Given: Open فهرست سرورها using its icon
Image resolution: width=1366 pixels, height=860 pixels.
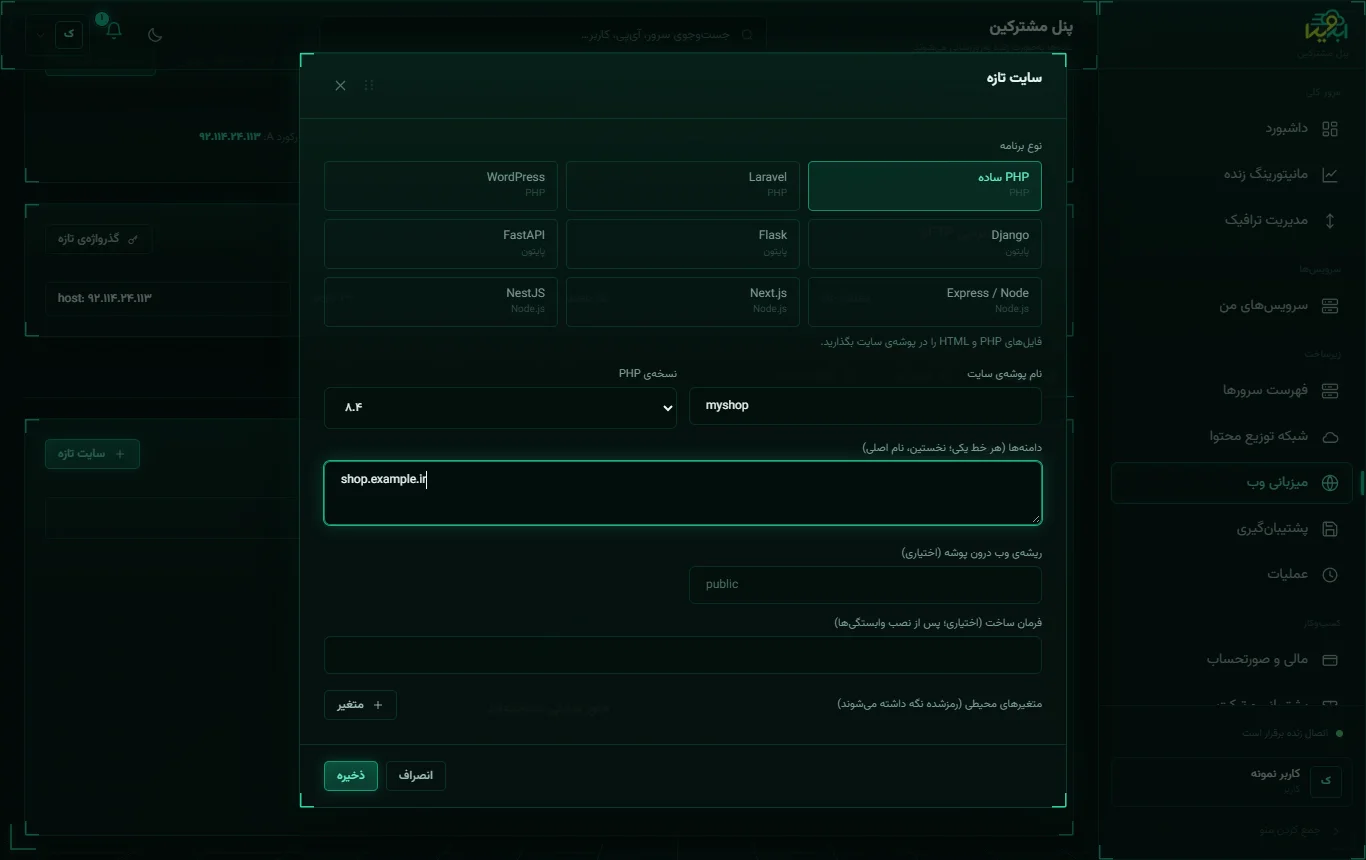Looking at the screenshot, I should tap(1330, 390).
